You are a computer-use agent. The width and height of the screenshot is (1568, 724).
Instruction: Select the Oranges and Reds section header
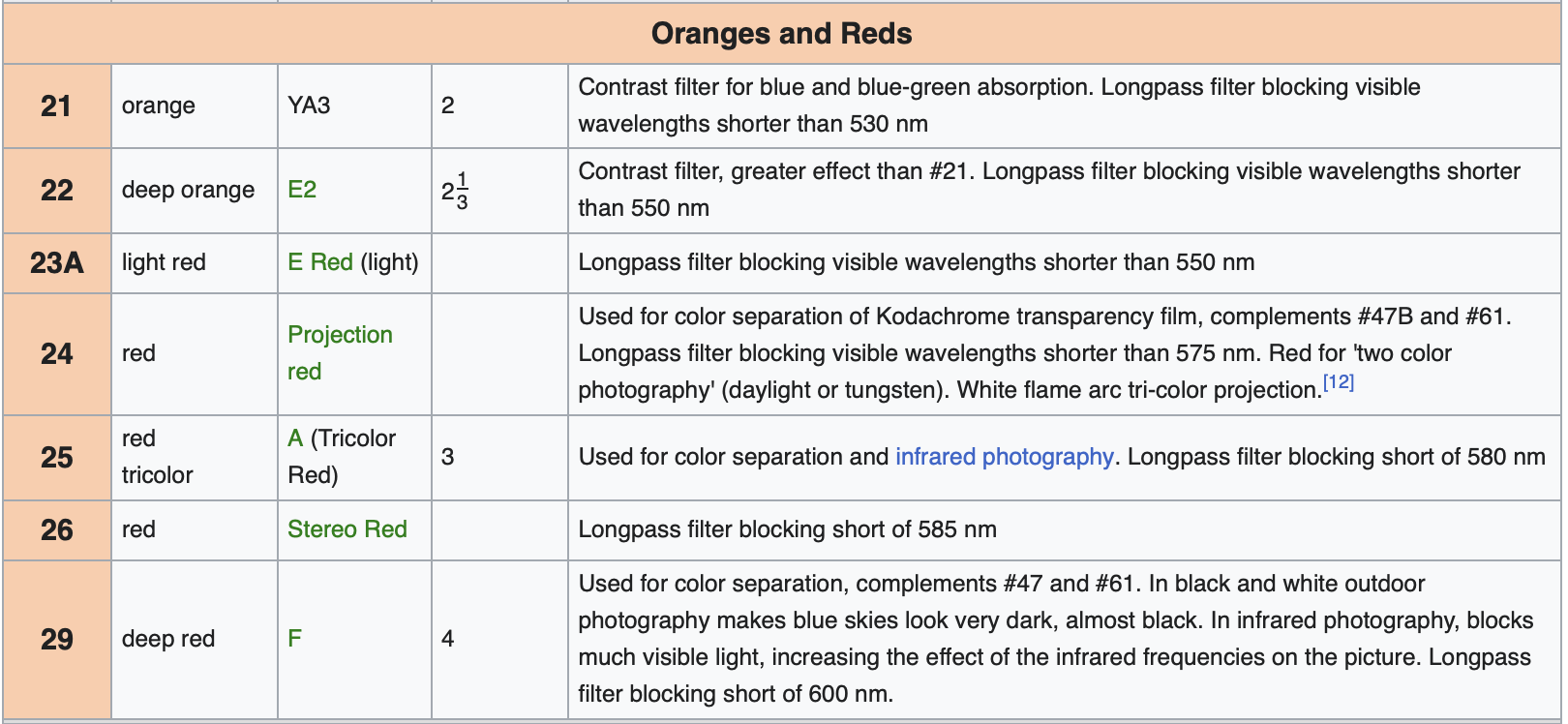782,34
